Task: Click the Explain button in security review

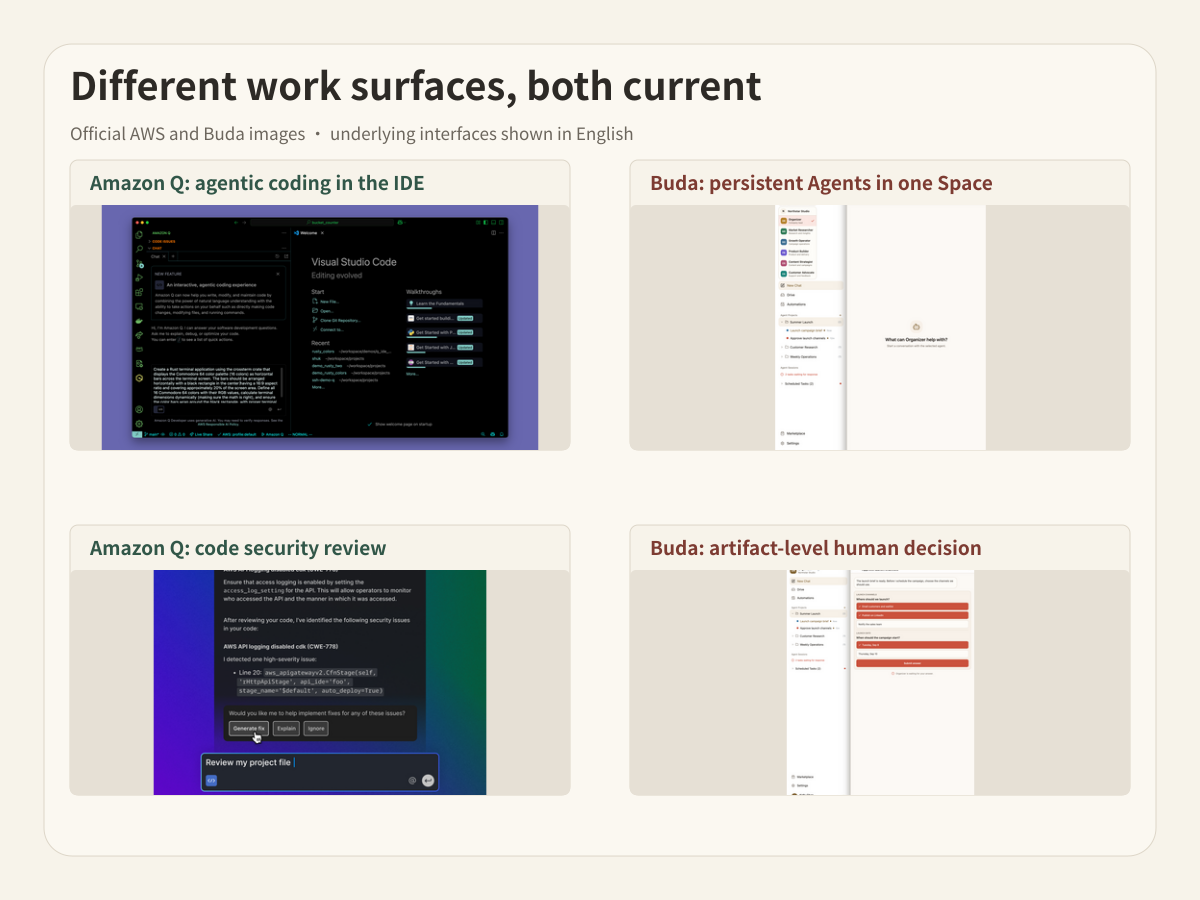Action: click(x=286, y=728)
